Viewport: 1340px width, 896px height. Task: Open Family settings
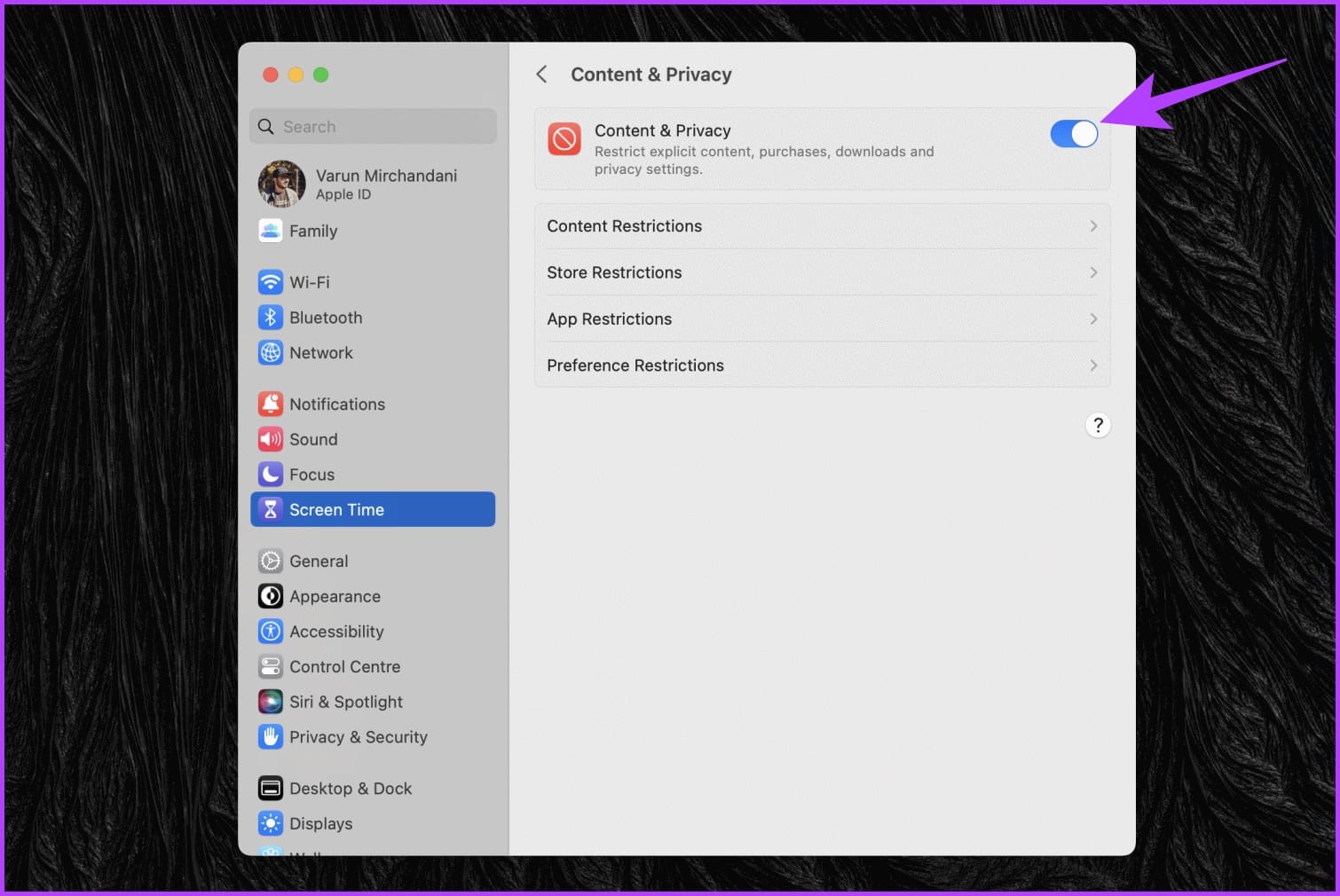tap(312, 231)
